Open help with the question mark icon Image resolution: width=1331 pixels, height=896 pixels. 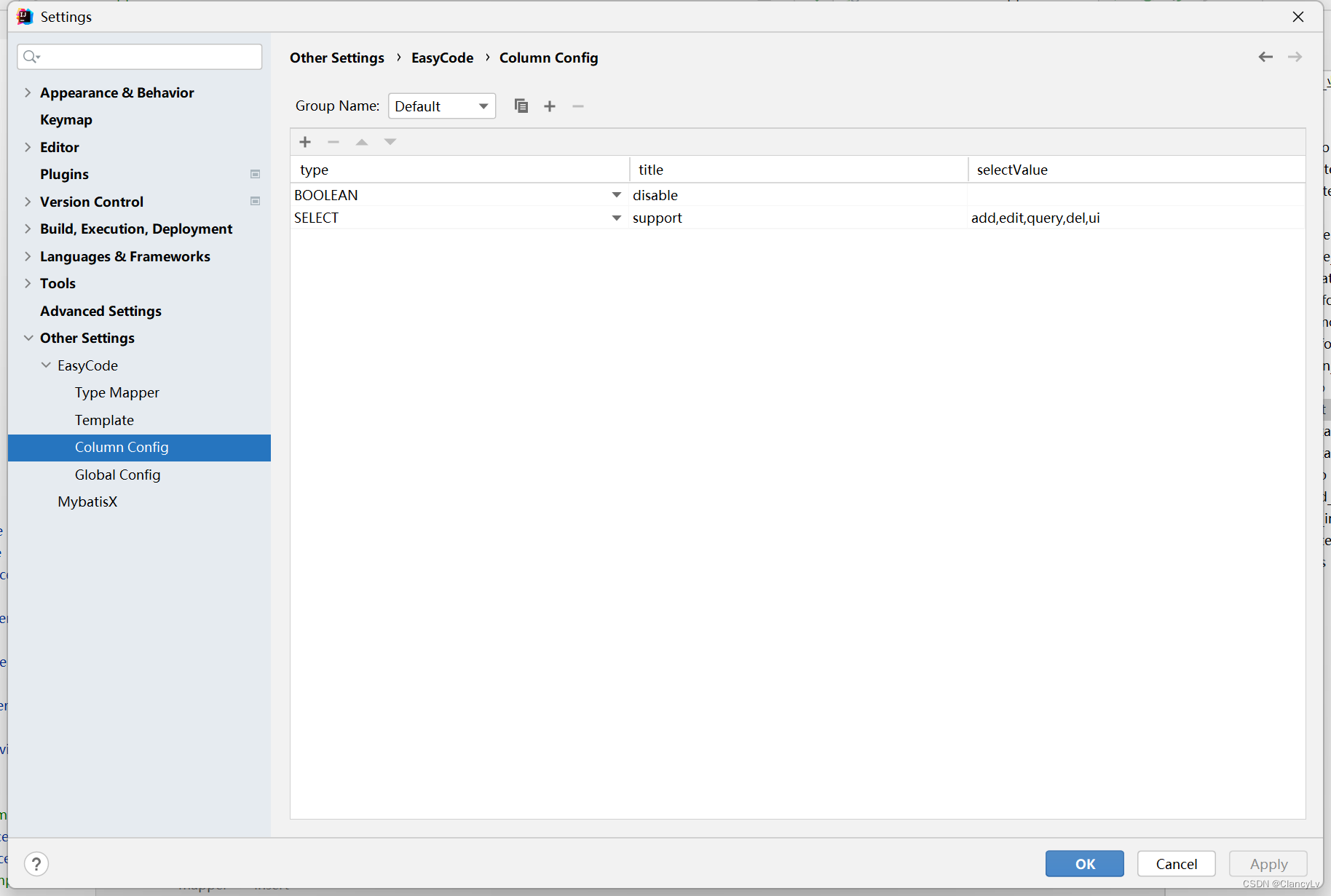[36, 864]
